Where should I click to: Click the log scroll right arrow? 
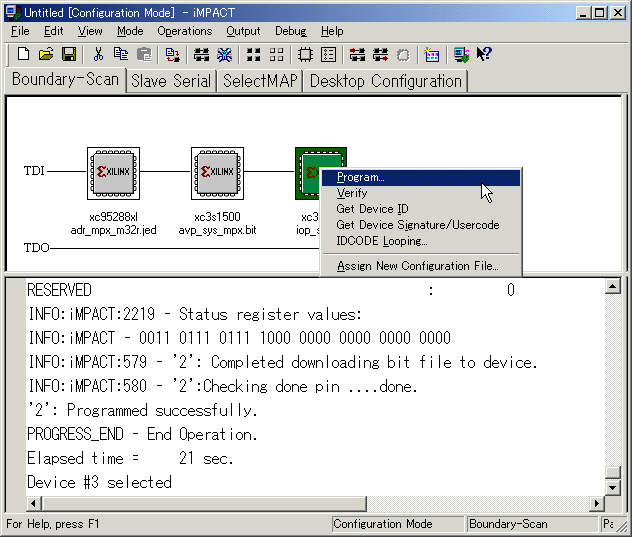point(597,503)
